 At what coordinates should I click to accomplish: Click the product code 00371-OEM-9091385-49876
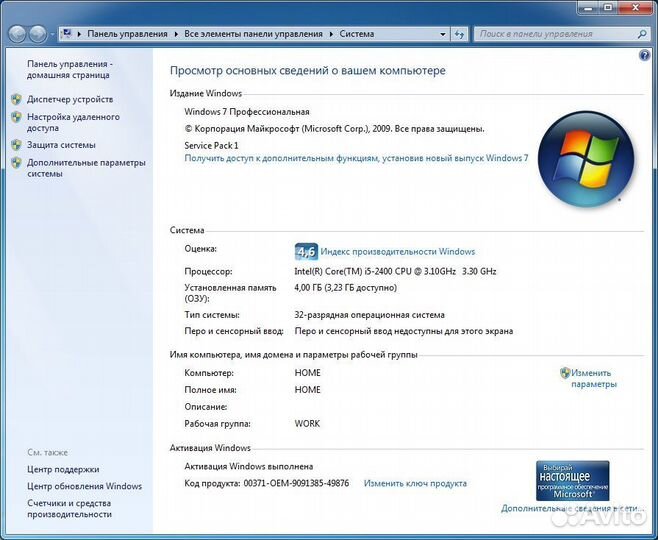(296, 483)
